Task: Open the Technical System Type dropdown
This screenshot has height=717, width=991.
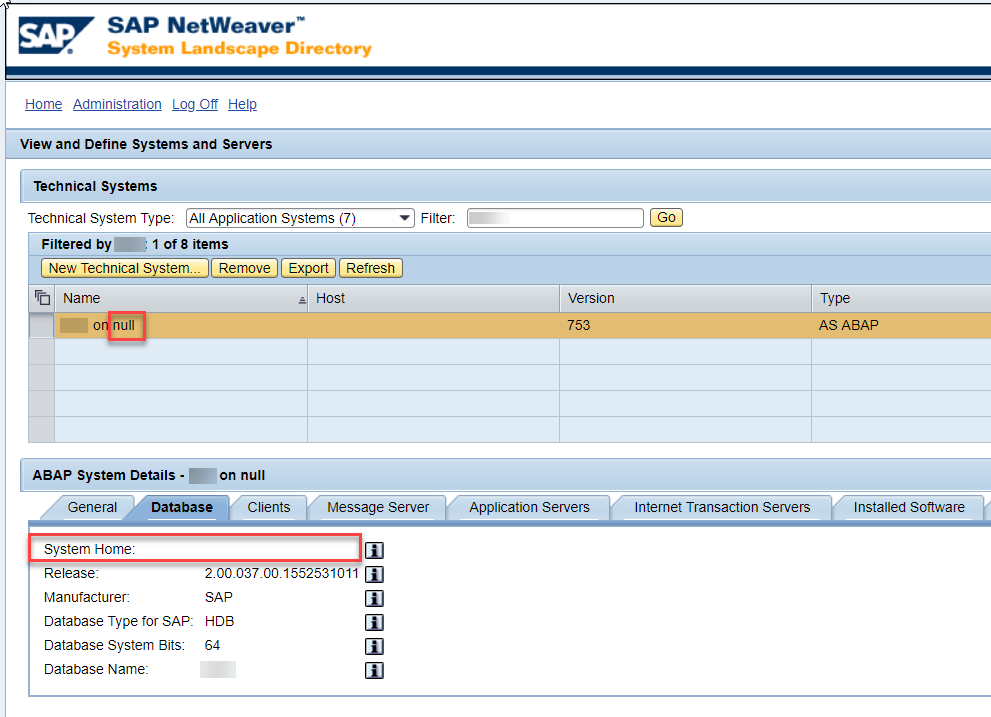Action: [x=300, y=218]
